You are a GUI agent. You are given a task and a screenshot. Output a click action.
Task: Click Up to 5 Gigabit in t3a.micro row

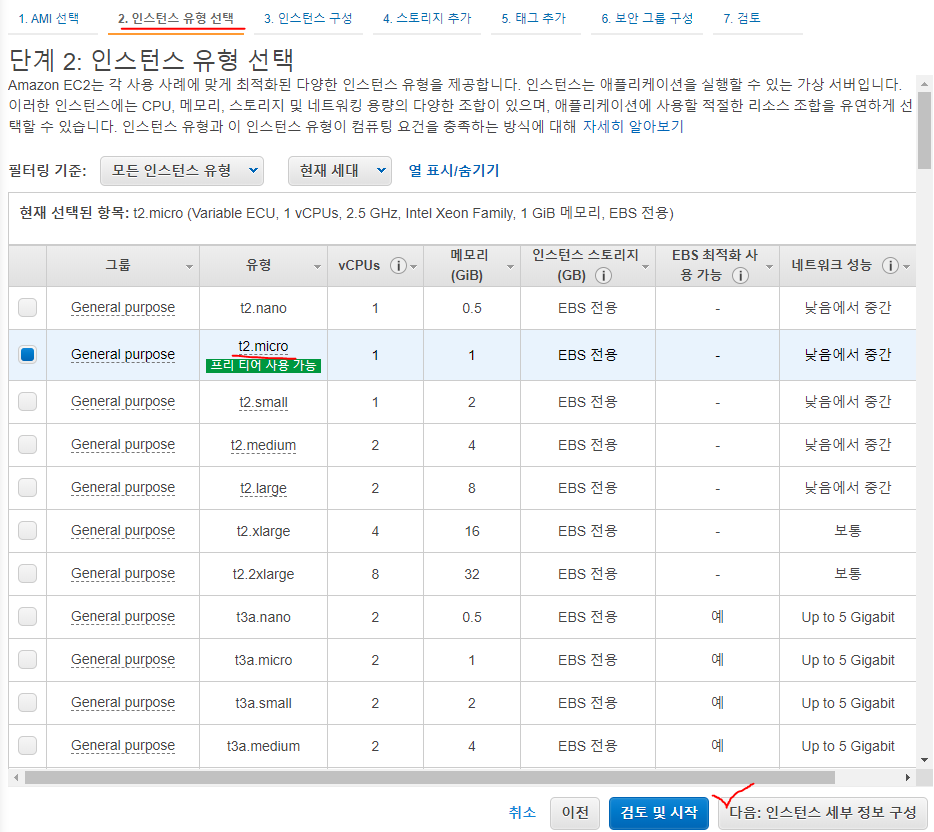(848, 660)
